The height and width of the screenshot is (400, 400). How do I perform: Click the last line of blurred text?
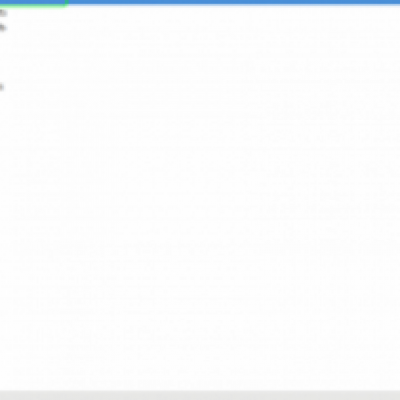tap(133, 380)
